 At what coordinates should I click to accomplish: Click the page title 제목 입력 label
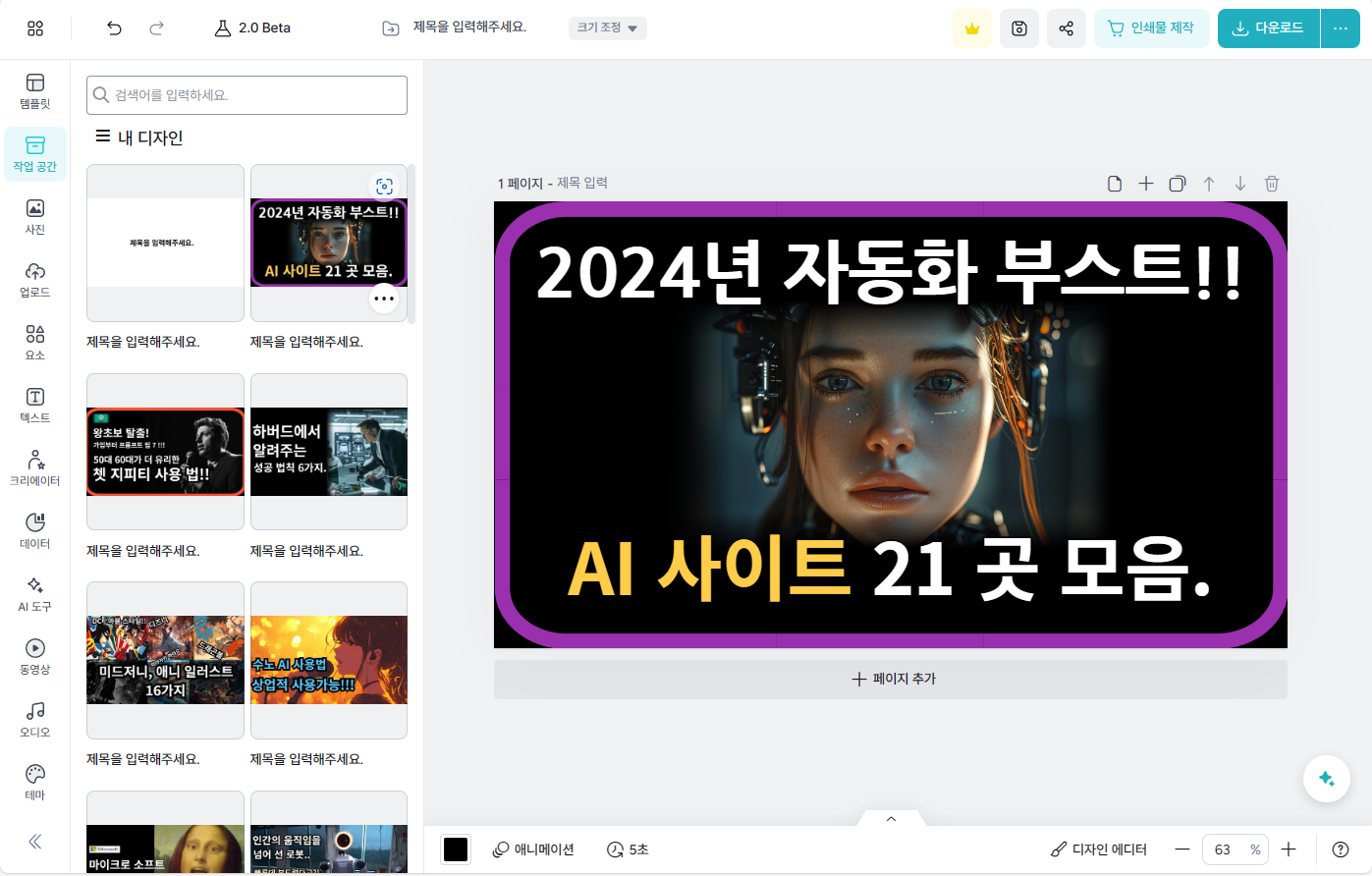pyautogui.click(x=582, y=183)
